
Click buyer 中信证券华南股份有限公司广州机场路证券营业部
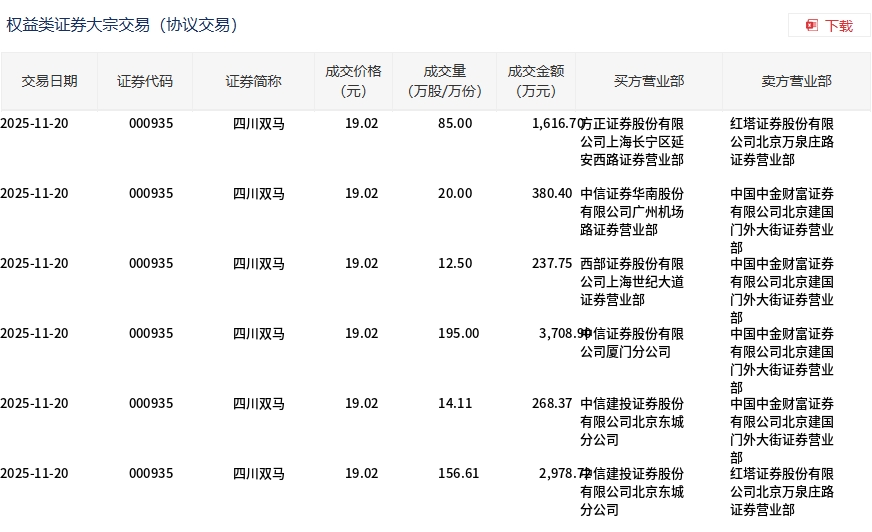pyautogui.click(x=632, y=212)
